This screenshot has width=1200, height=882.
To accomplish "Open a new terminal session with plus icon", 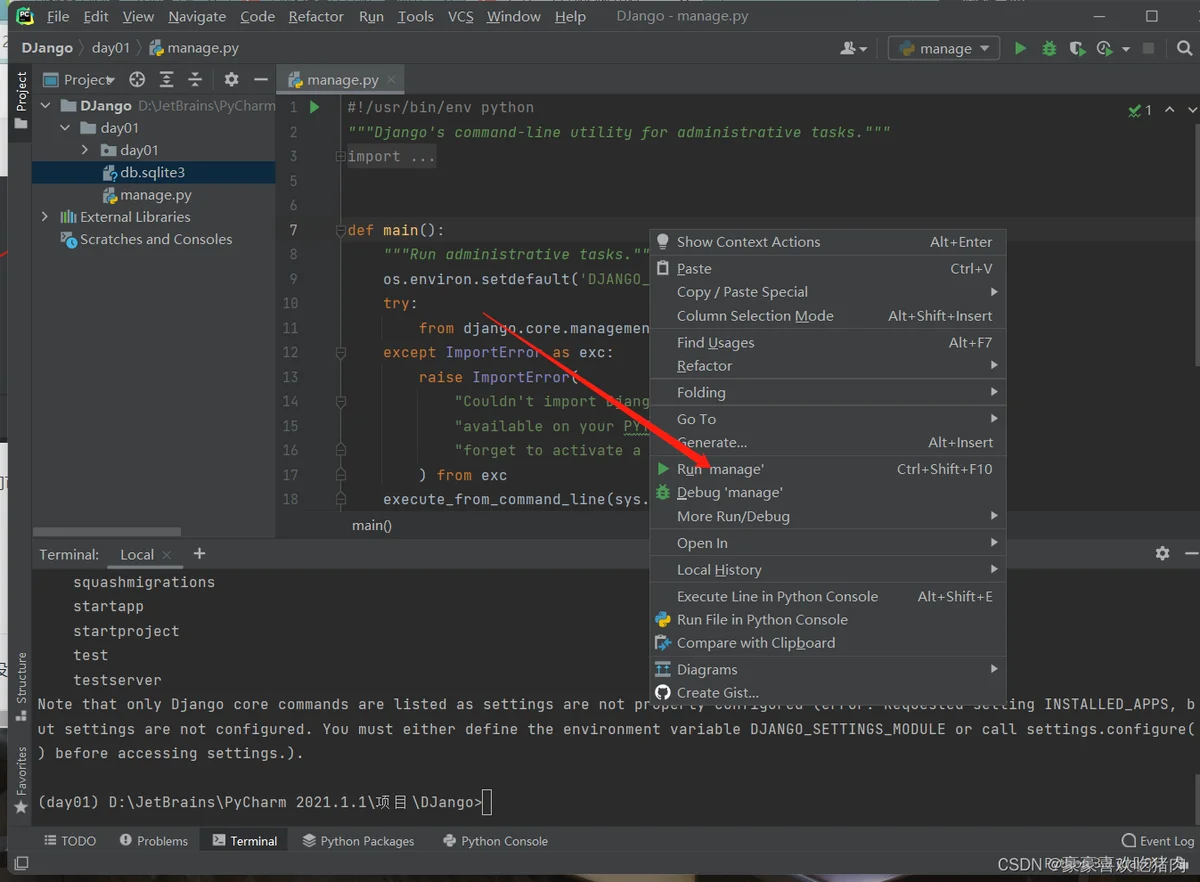I will click(199, 553).
